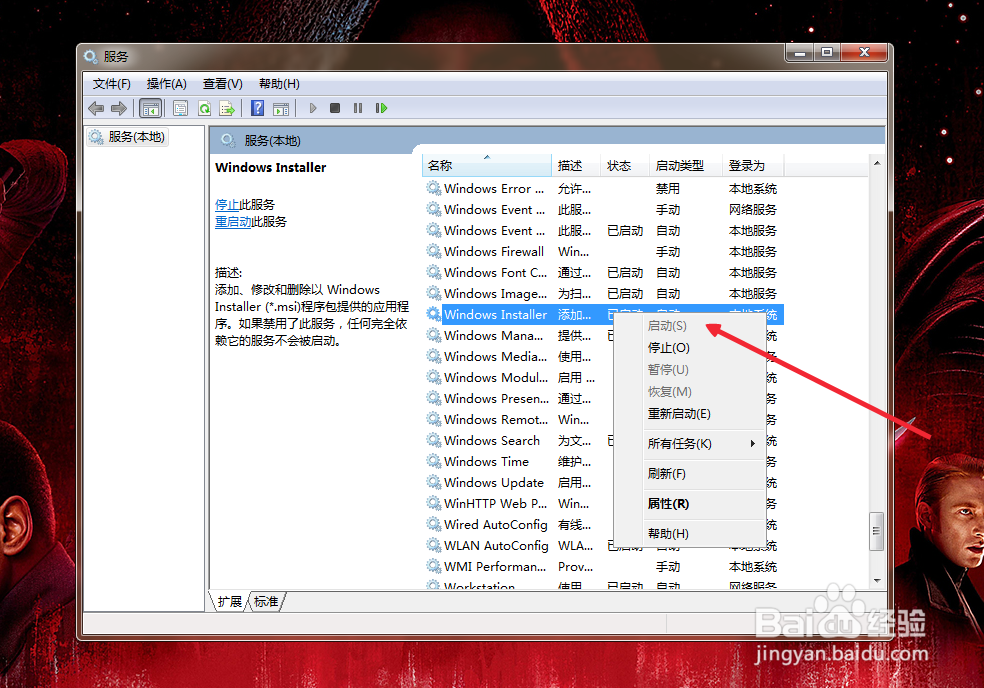Click the Start service play icon
Viewport: 984px width, 688px height.
pos(313,108)
